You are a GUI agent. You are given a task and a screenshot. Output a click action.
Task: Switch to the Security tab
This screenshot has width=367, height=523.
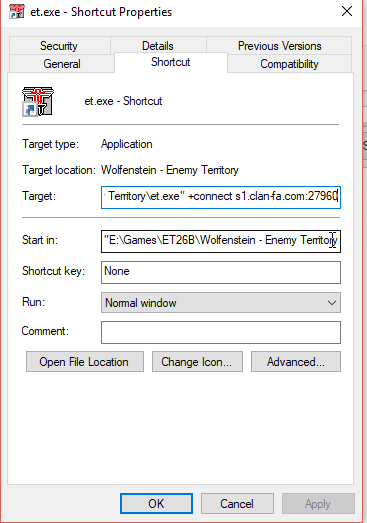point(59,46)
